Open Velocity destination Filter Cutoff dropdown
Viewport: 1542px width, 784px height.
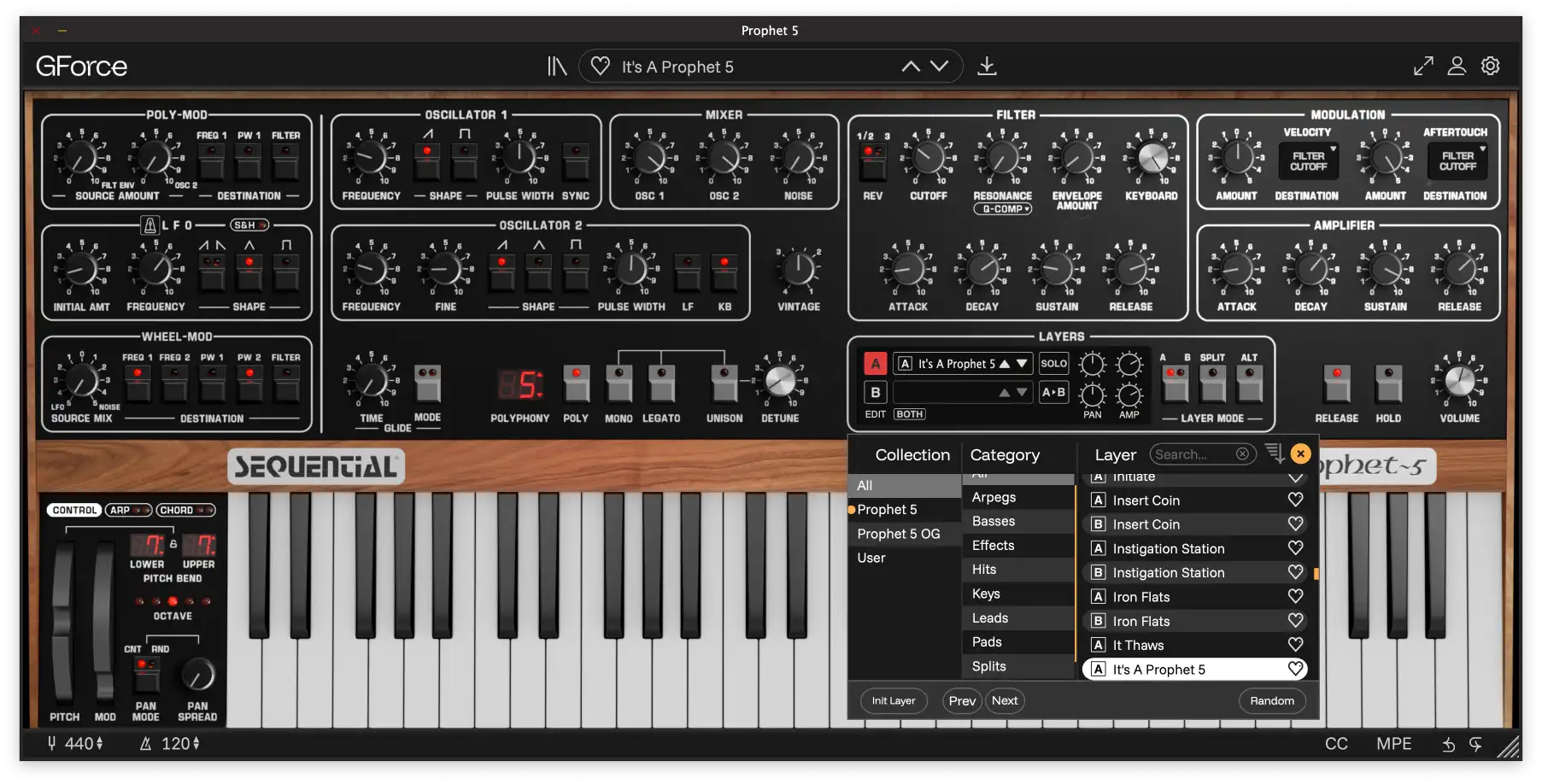click(x=1308, y=161)
